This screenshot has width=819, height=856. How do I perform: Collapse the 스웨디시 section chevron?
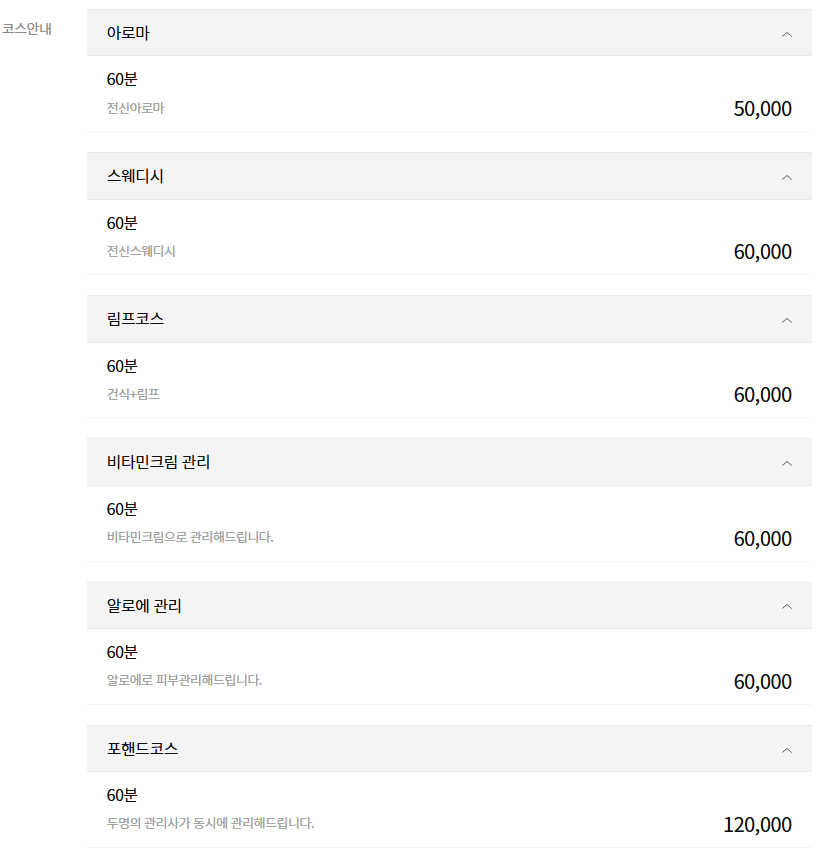tap(786, 177)
